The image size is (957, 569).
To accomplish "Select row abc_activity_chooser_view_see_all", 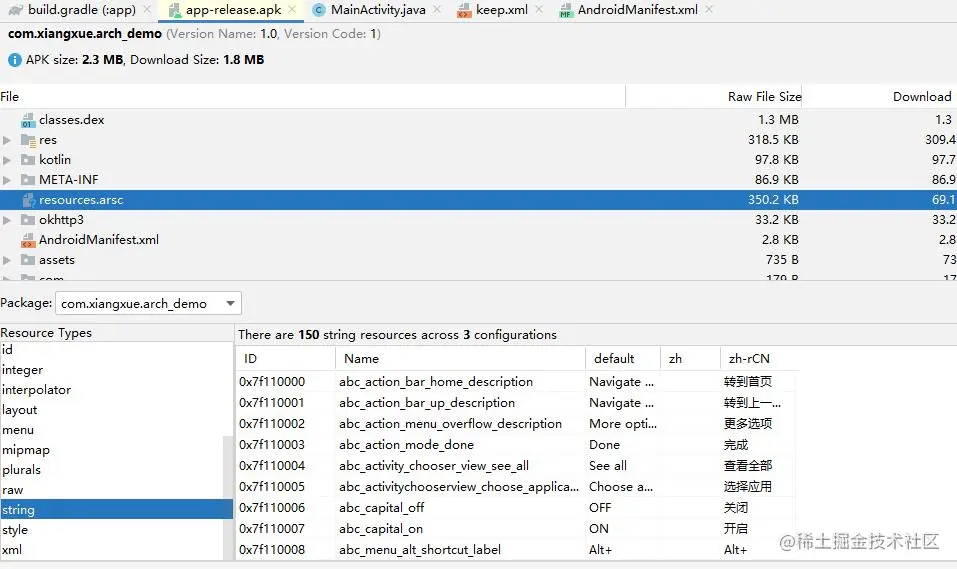I will (516, 466).
